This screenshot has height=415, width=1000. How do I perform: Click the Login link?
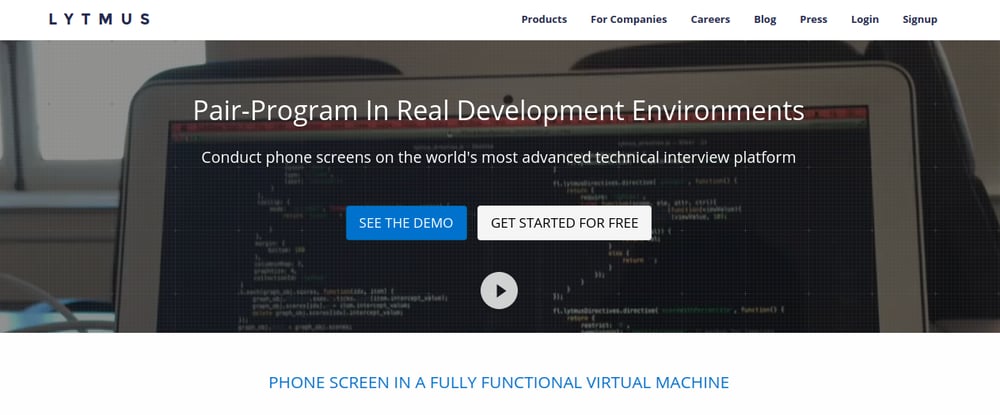(x=864, y=19)
